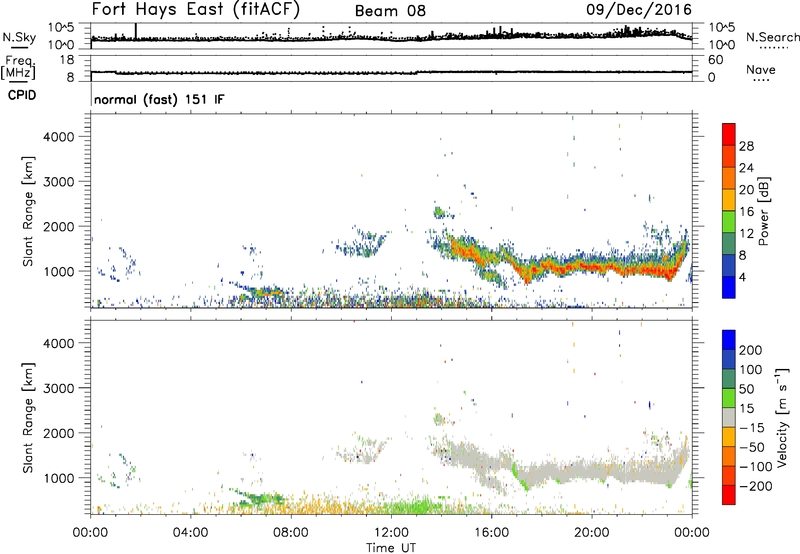800x554 pixels.
Task: Click the strong red backscatter band near 20:00
Action: (x=592, y=266)
